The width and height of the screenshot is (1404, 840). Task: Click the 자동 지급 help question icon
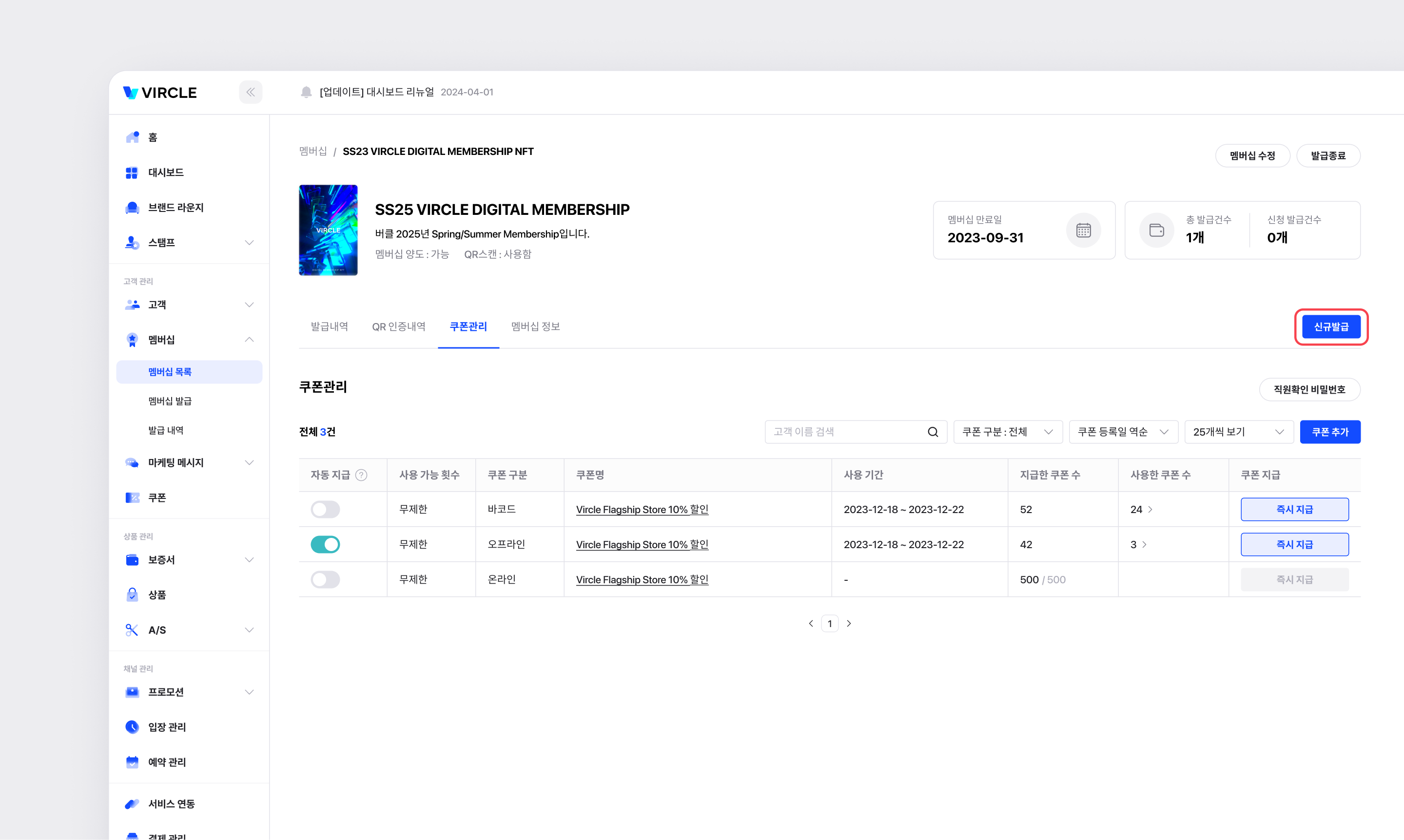pos(361,475)
